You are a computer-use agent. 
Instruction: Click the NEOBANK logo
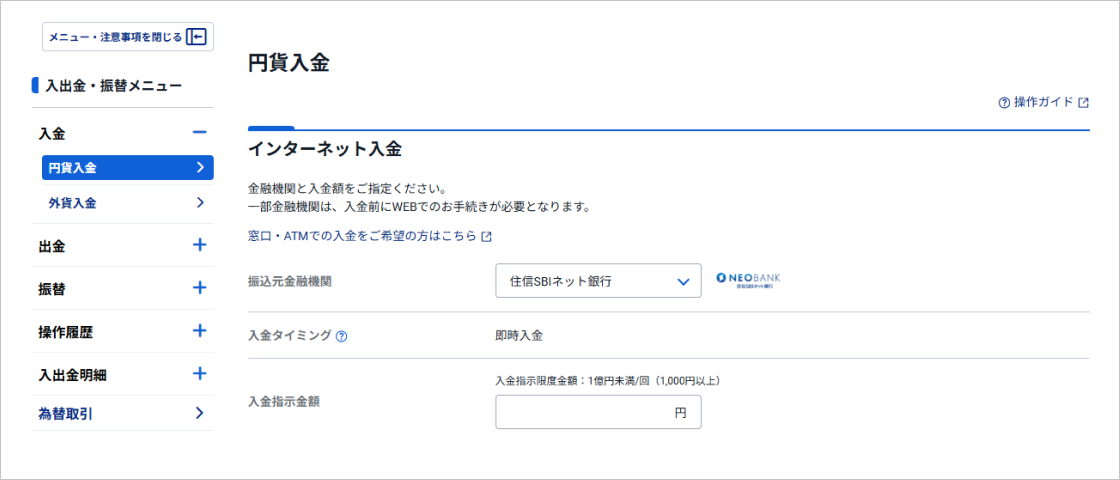coord(747,281)
